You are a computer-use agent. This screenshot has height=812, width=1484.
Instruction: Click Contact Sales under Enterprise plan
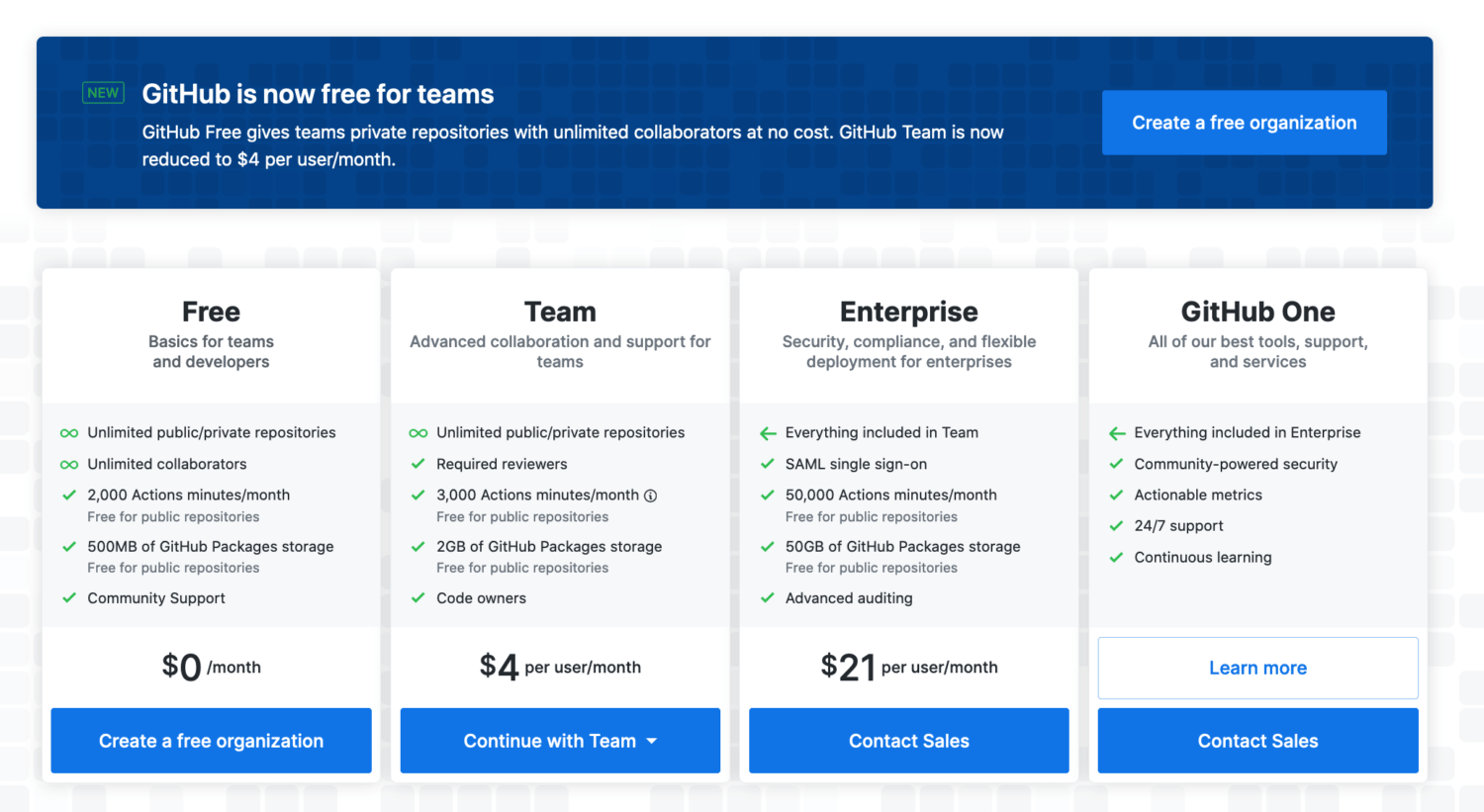[909, 741]
